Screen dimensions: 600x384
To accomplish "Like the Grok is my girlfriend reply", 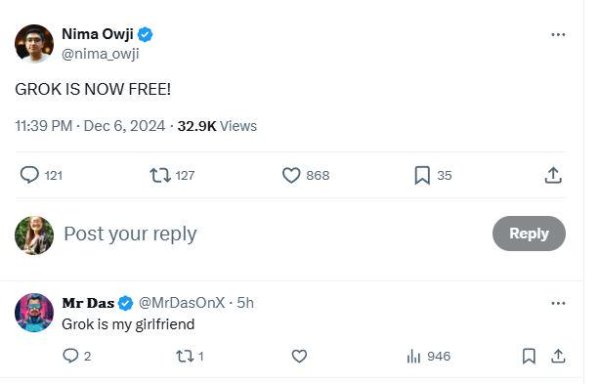I will (299, 356).
